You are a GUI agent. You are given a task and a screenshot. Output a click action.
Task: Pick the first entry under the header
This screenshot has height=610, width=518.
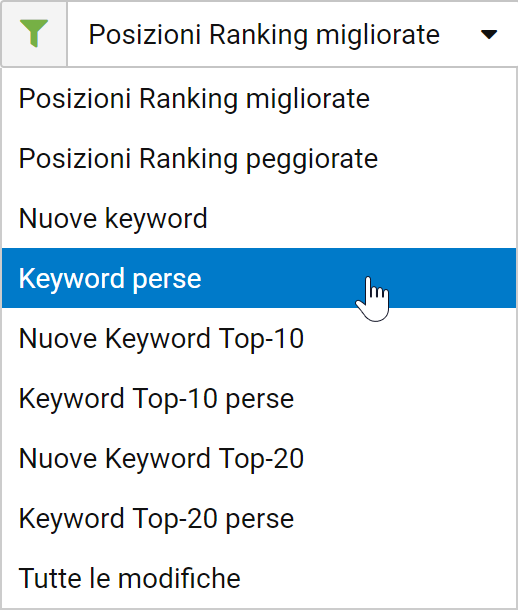[x=259, y=98]
